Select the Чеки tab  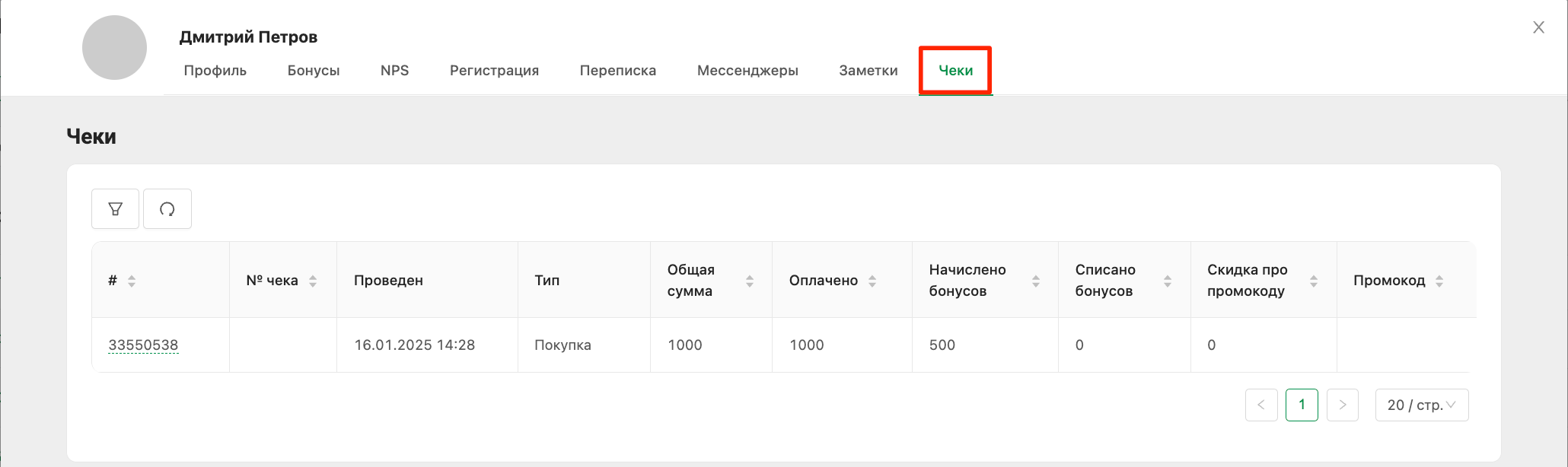[x=956, y=71]
